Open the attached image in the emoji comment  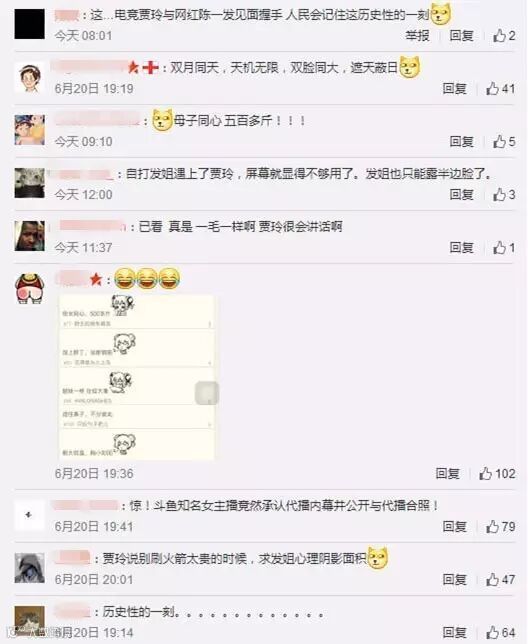tap(137, 378)
